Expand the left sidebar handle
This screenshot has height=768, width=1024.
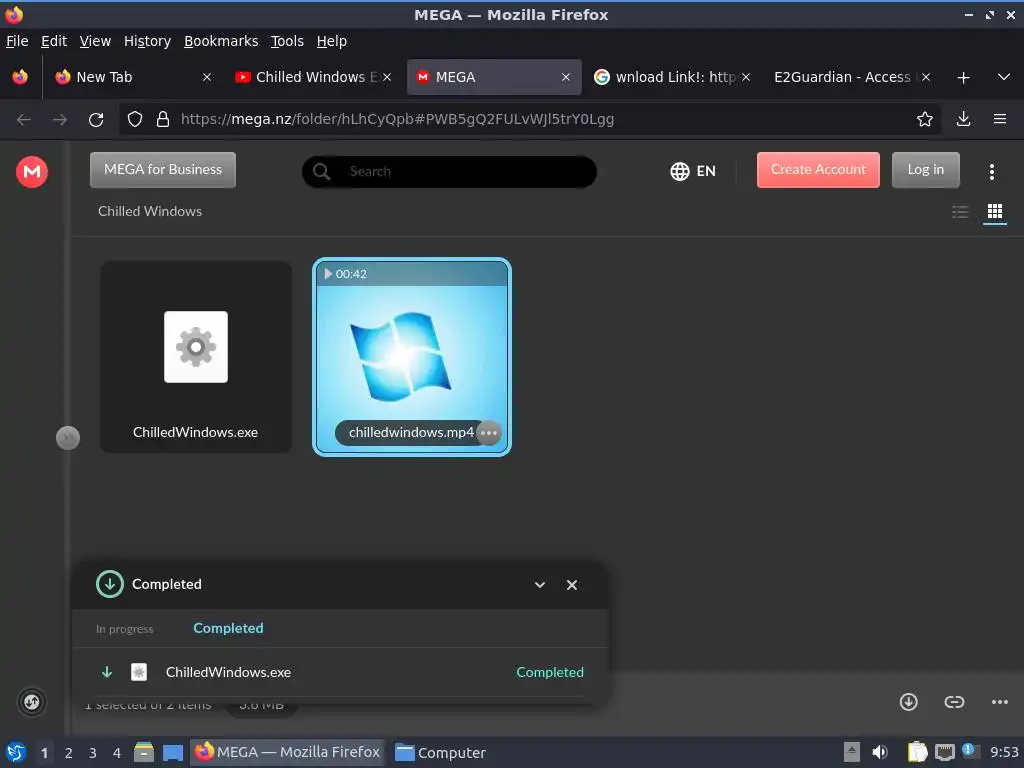coord(68,438)
